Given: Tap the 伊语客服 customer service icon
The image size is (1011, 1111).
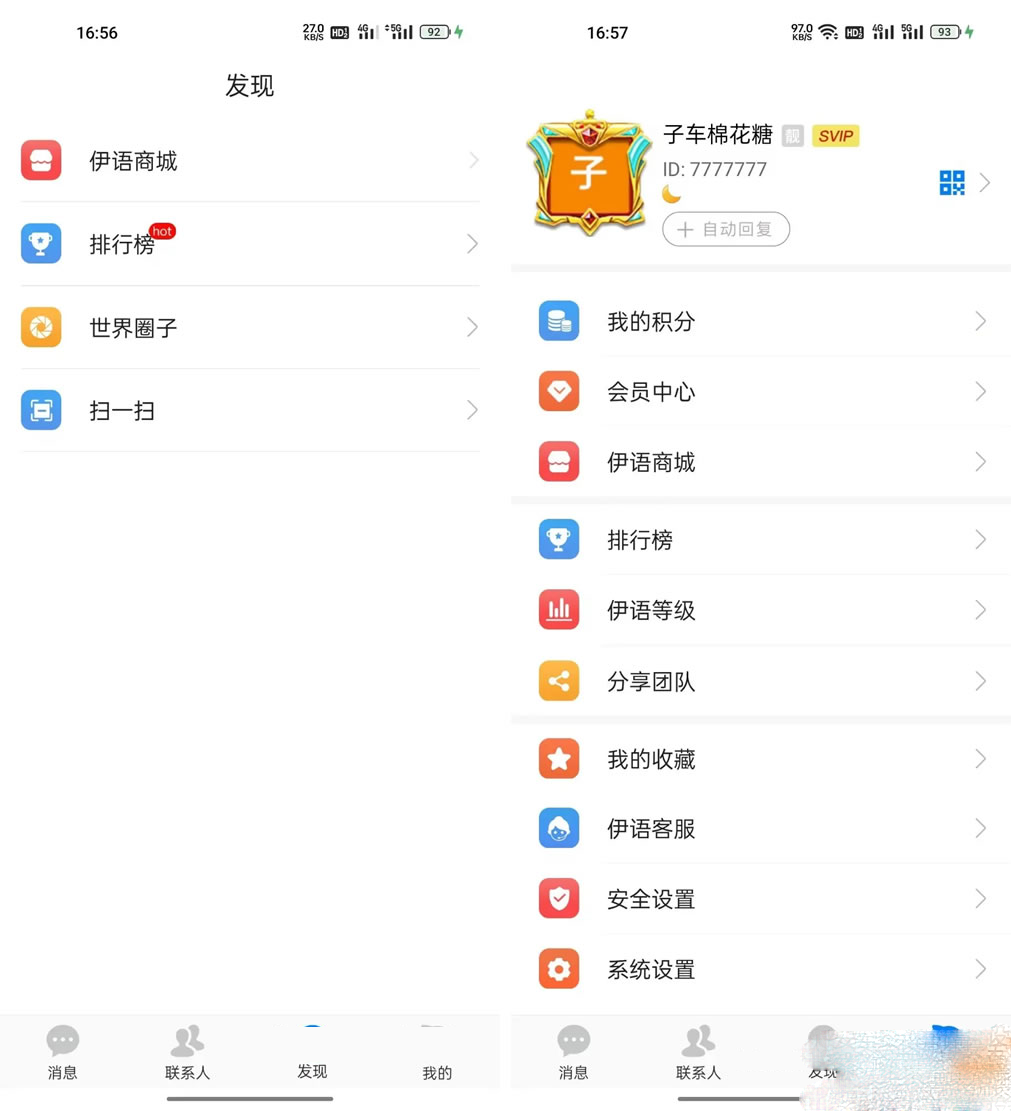Looking at the screenshot, I should [558, 829].
